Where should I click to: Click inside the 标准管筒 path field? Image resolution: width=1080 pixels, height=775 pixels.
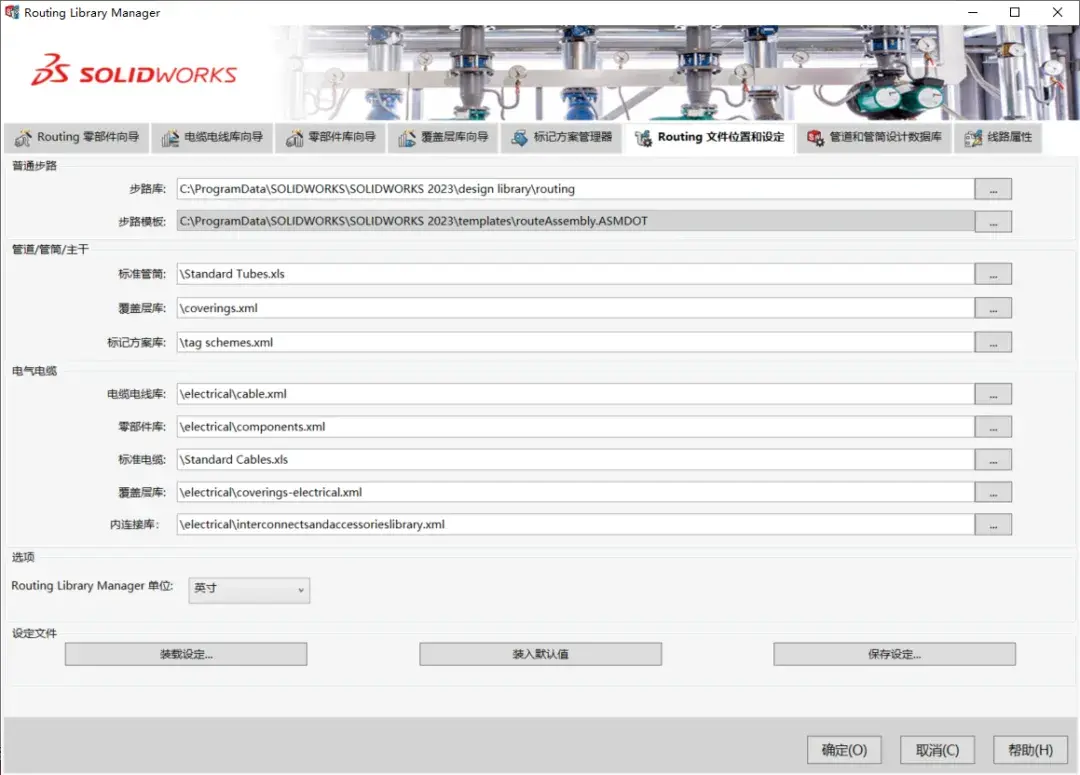coord(500,273)
